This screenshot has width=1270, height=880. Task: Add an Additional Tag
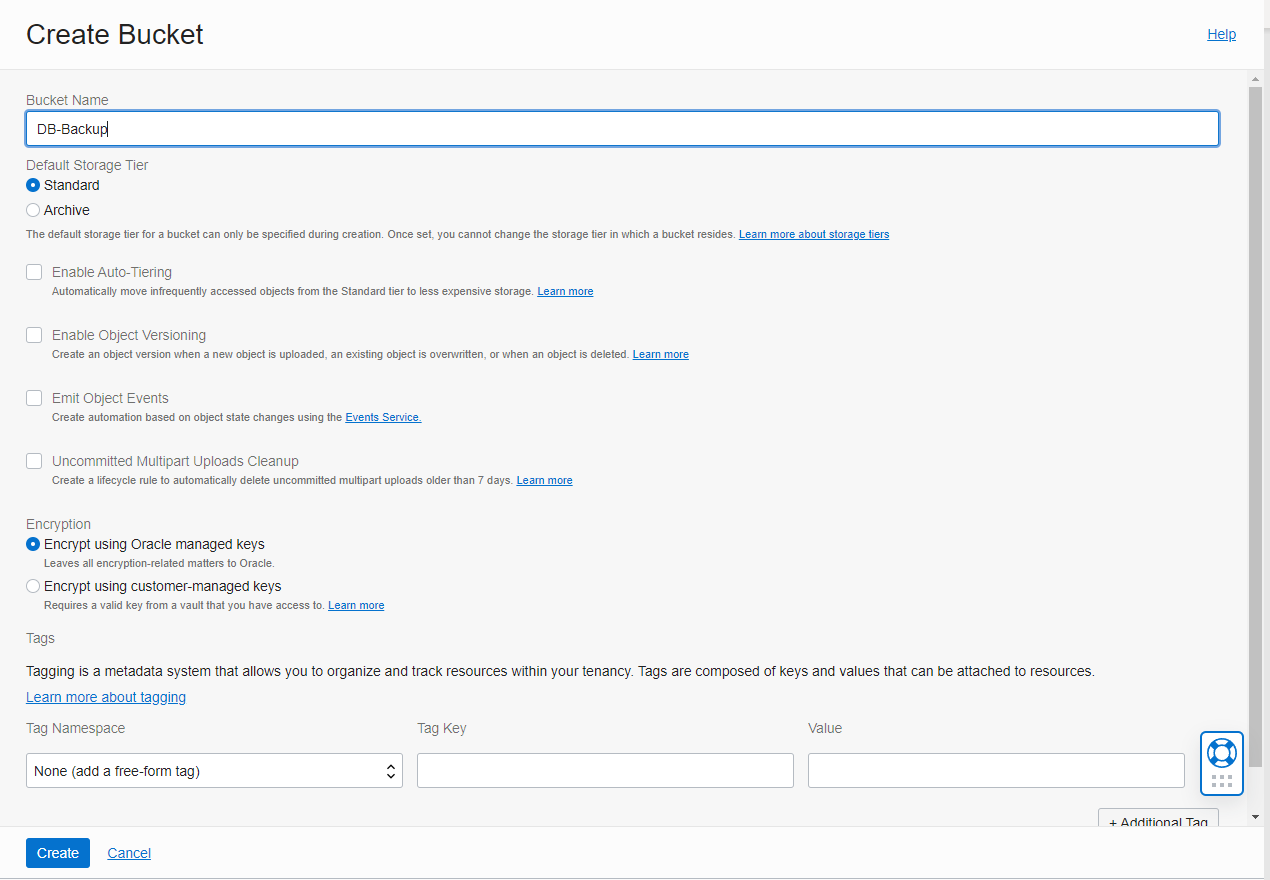point(1157,820)
